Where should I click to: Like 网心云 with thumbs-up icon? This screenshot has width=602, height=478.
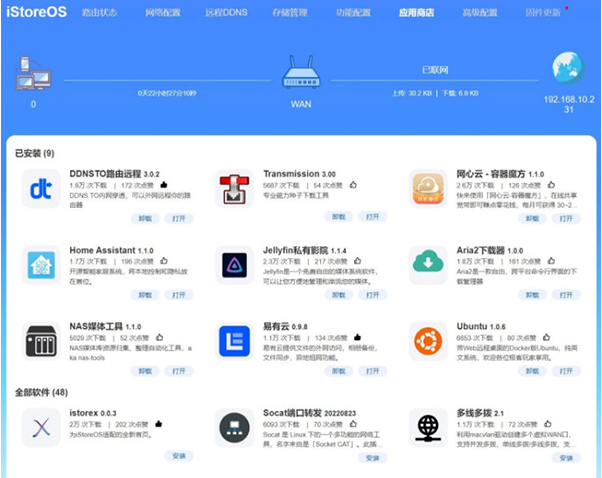551,185
